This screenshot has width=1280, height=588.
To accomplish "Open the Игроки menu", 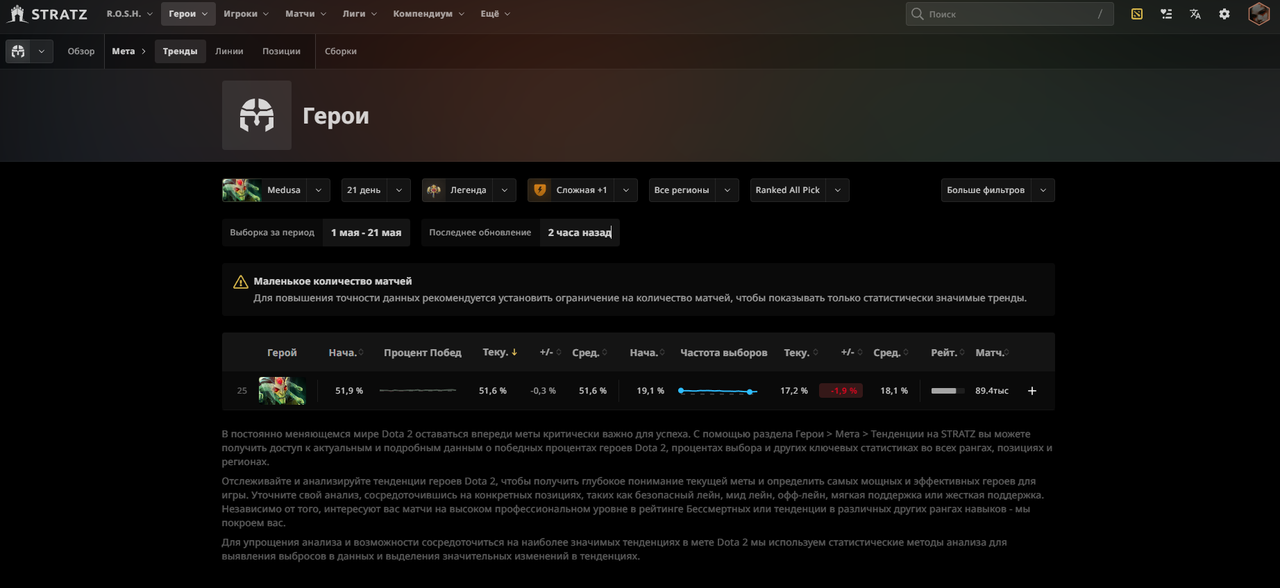I will tap(247, 14).
